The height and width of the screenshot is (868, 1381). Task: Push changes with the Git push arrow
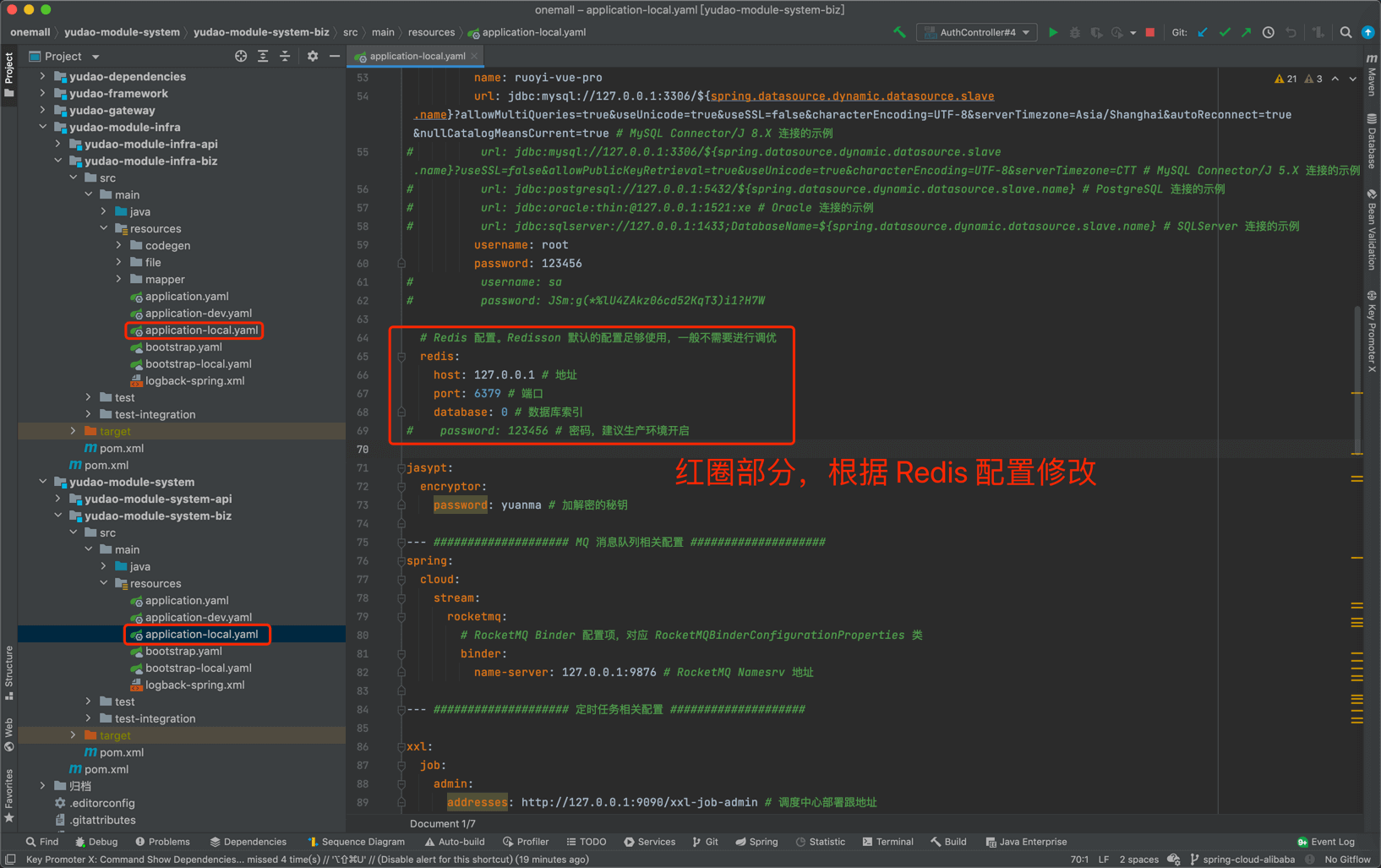(x=1247, y=32)
